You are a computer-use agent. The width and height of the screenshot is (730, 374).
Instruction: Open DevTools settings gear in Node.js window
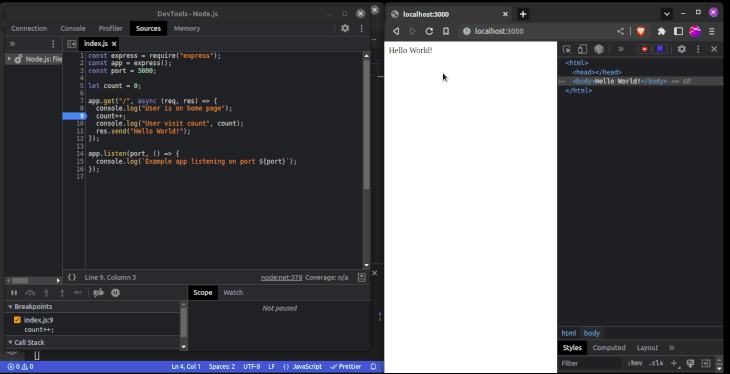click(x=345, y=28)
